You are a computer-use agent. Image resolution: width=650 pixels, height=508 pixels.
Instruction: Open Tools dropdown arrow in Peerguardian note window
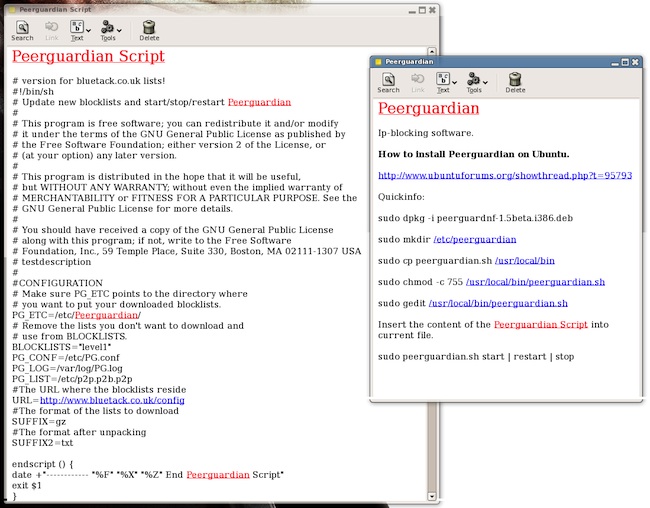(485, 82)
